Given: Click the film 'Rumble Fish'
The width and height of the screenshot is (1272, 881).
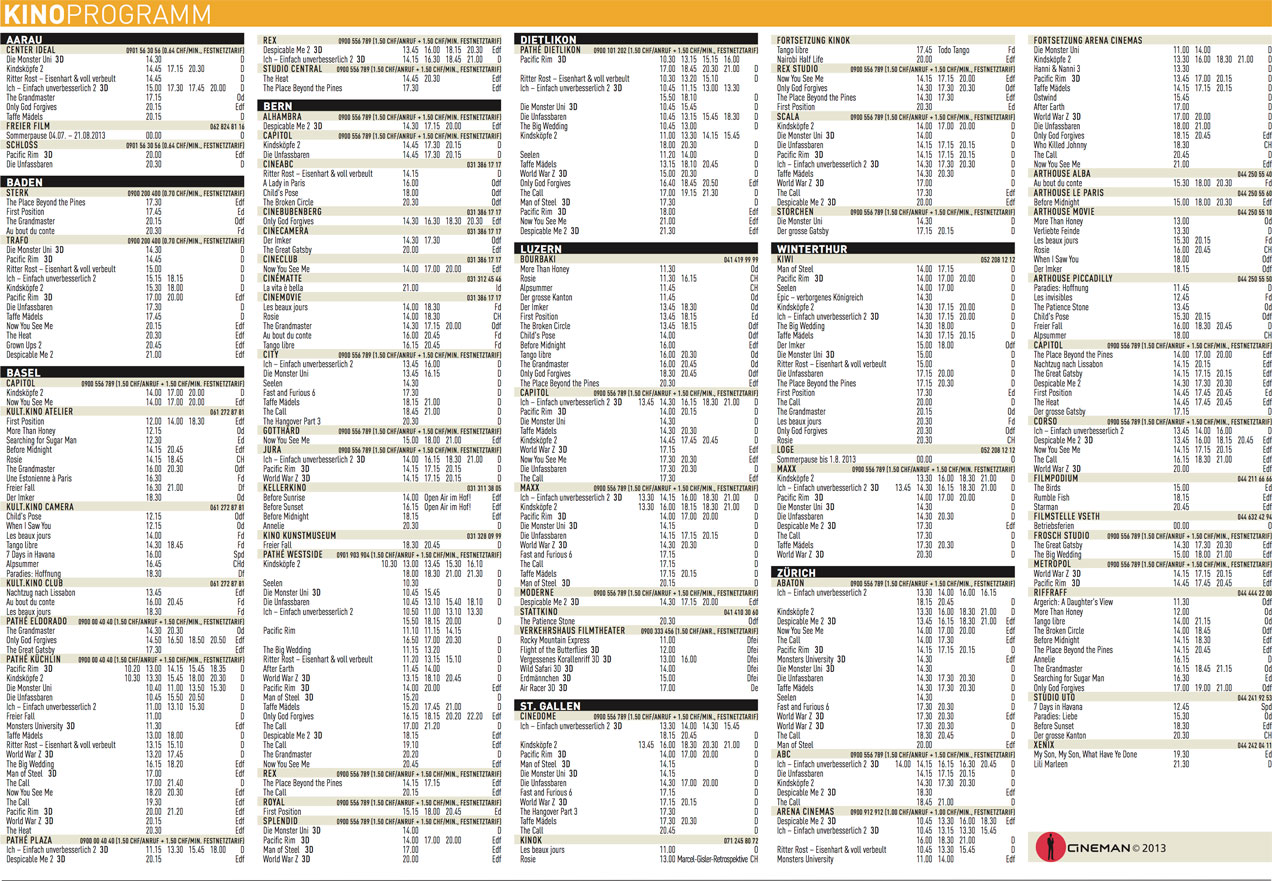Looking at the screenshot, I should coord(1052,497).
